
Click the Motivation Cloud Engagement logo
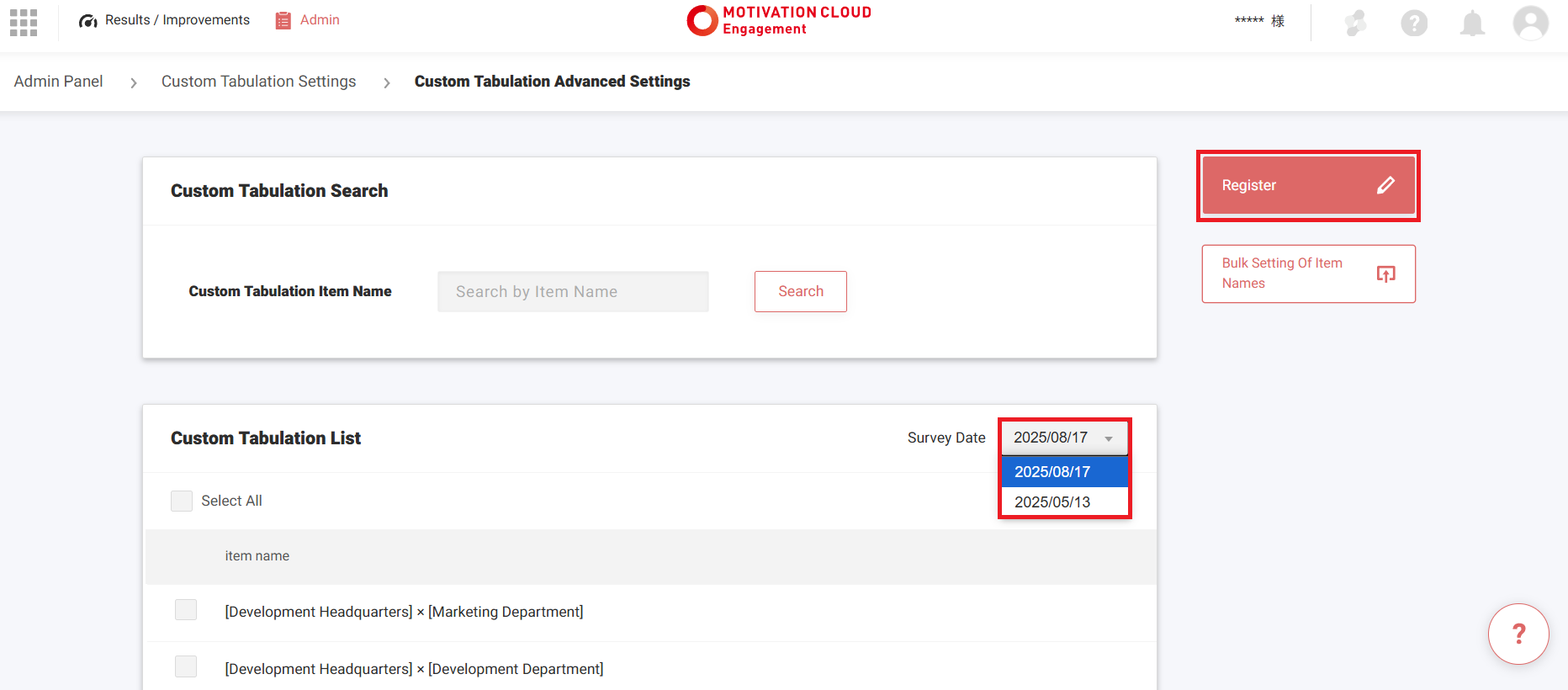pyautogui.click(x=779, y=21)
